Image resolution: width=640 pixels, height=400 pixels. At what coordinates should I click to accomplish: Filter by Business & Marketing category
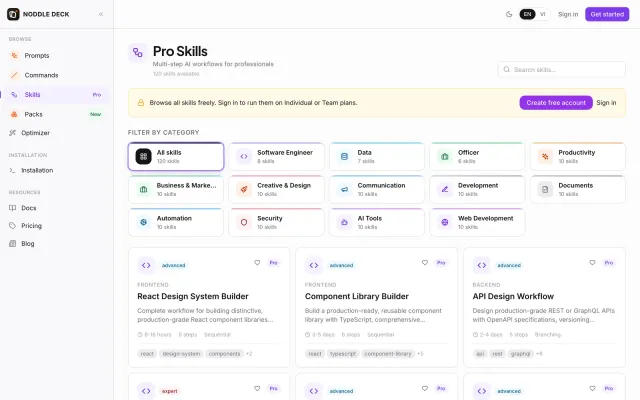176,189
